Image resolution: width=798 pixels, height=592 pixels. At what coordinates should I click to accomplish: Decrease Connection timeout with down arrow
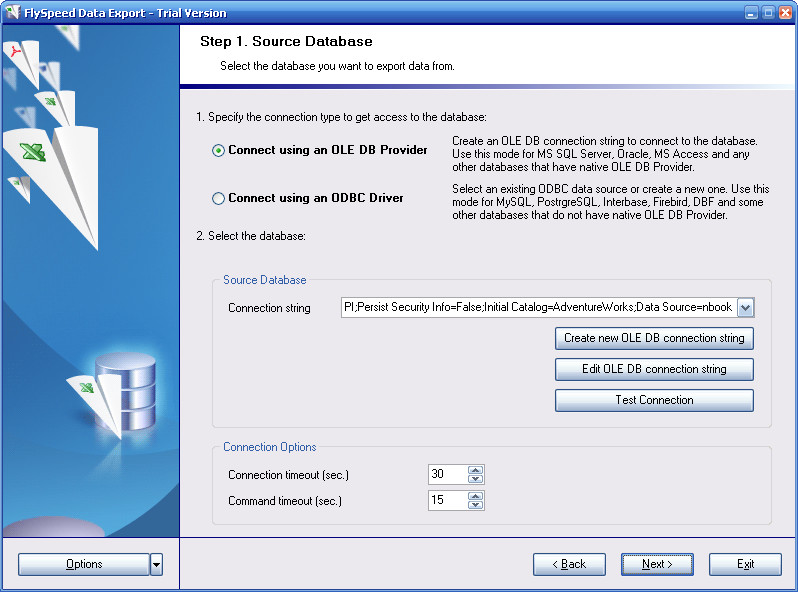(x=475, y=479)
